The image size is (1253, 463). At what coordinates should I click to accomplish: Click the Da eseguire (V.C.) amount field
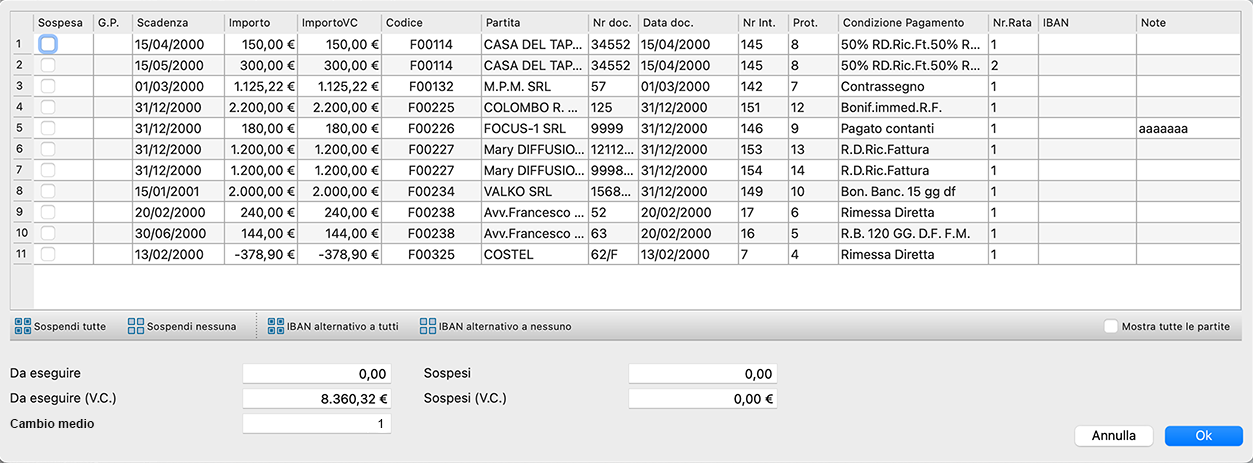point(317,398)
